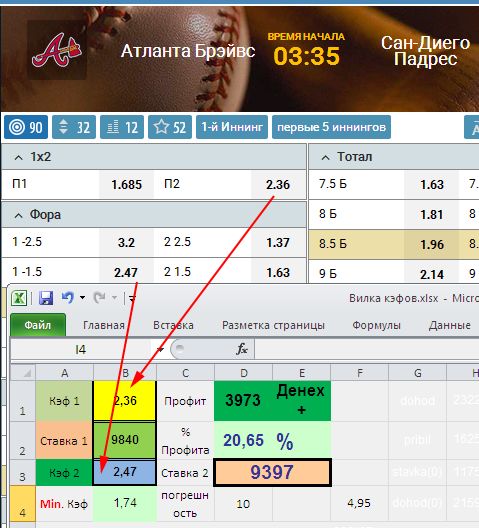Select the Денех + cell
The width and height of the screenshot is (479, 528).
(301, 401)
